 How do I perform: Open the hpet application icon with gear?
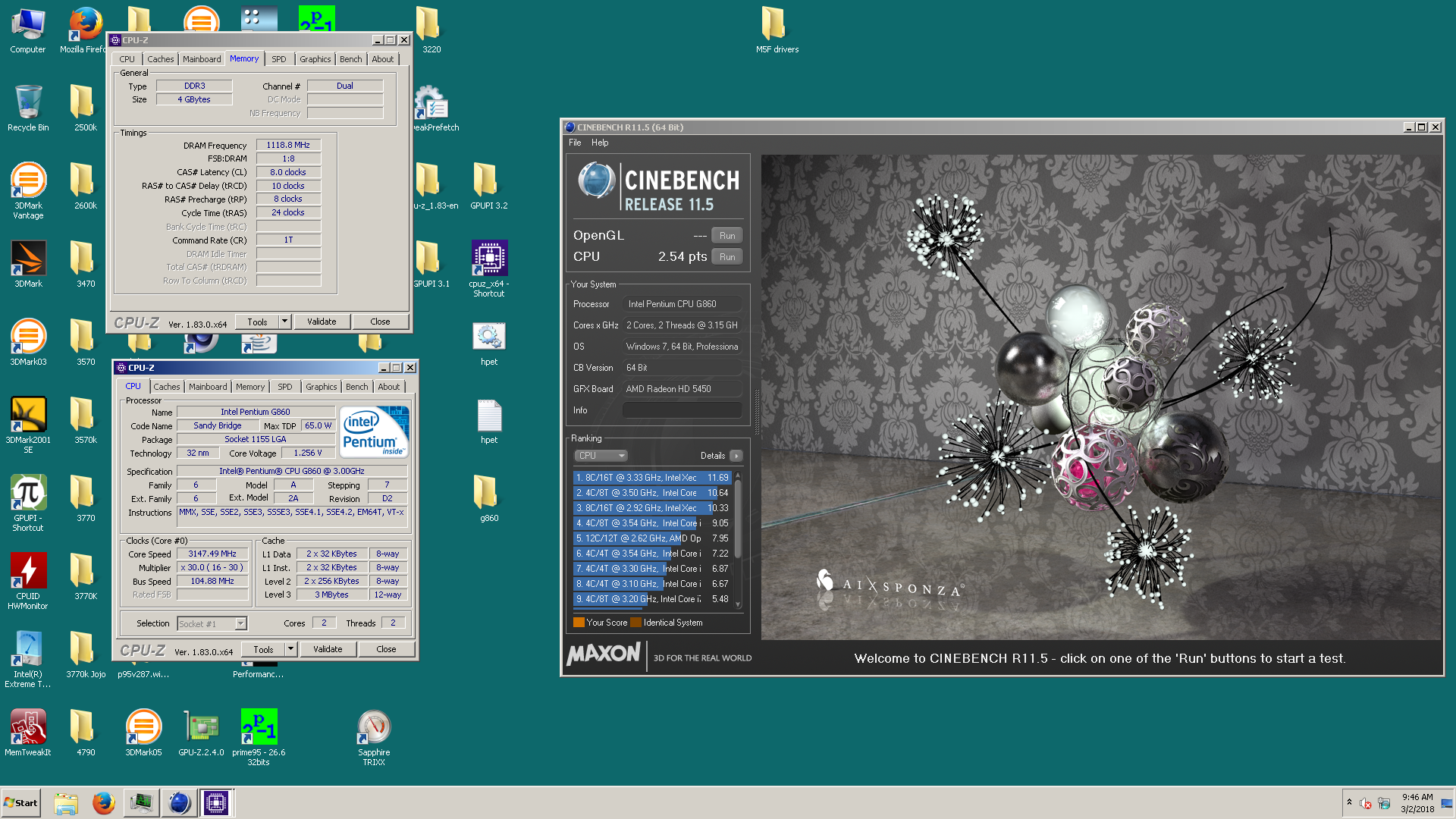coord(489,342)
